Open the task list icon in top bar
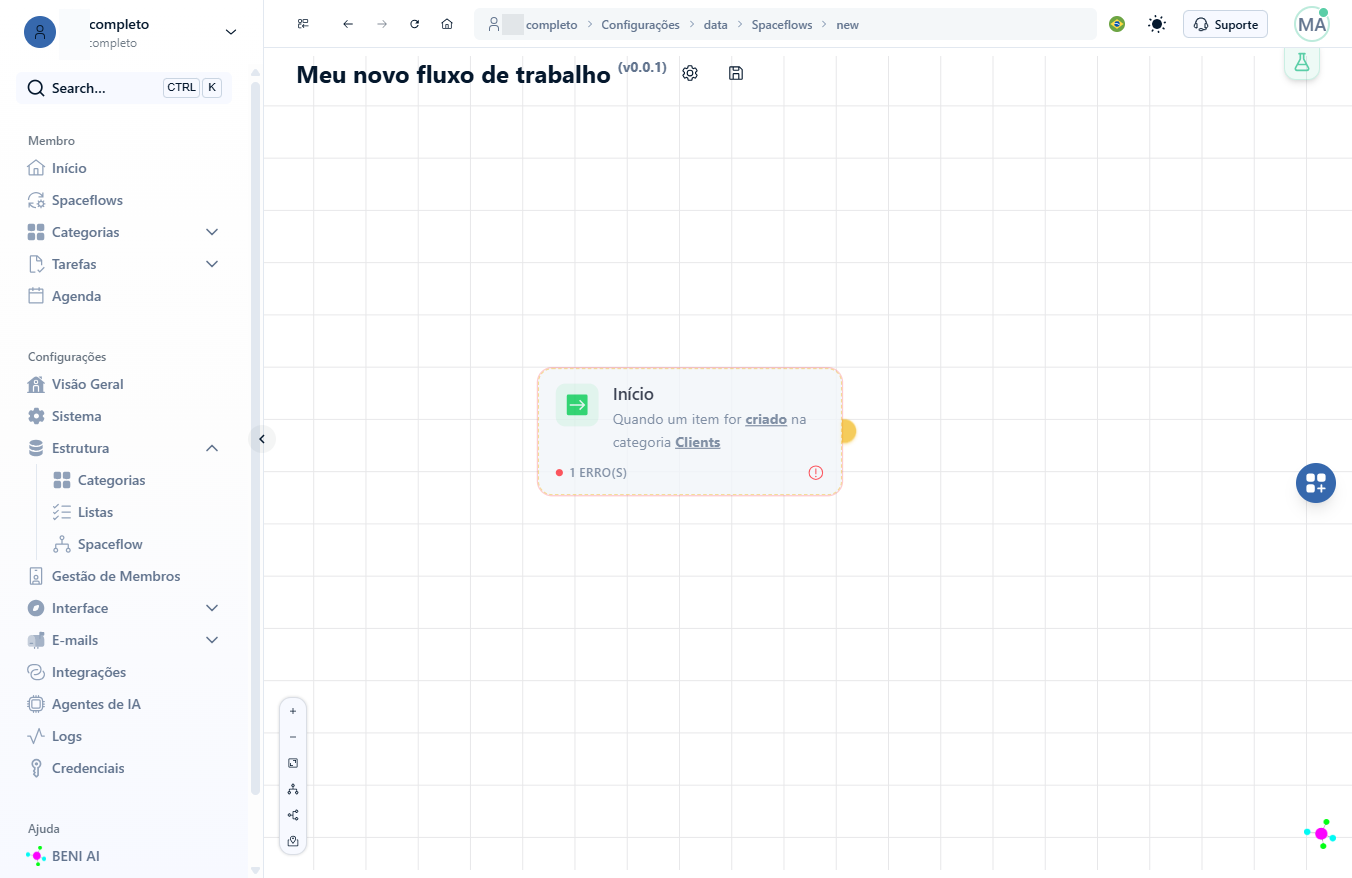This screenshot has width=1352, height=878. tap(303, 24)
